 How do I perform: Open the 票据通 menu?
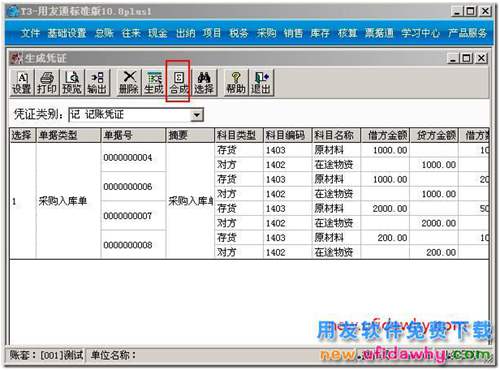click(x=379, y=33)
